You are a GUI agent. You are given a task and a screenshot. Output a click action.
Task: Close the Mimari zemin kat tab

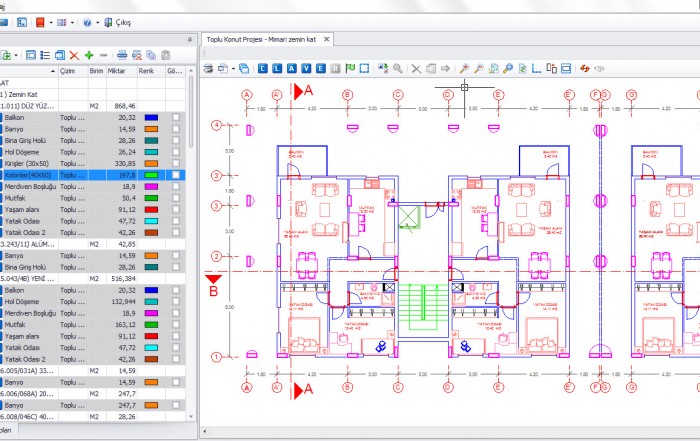tap(327, 39)
